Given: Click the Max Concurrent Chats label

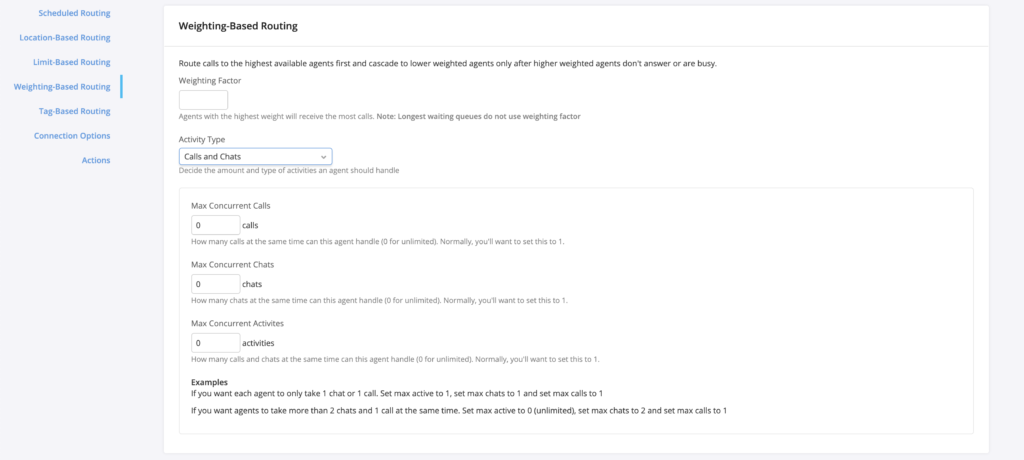Looking at the screenshot, I should coord(232,264).
